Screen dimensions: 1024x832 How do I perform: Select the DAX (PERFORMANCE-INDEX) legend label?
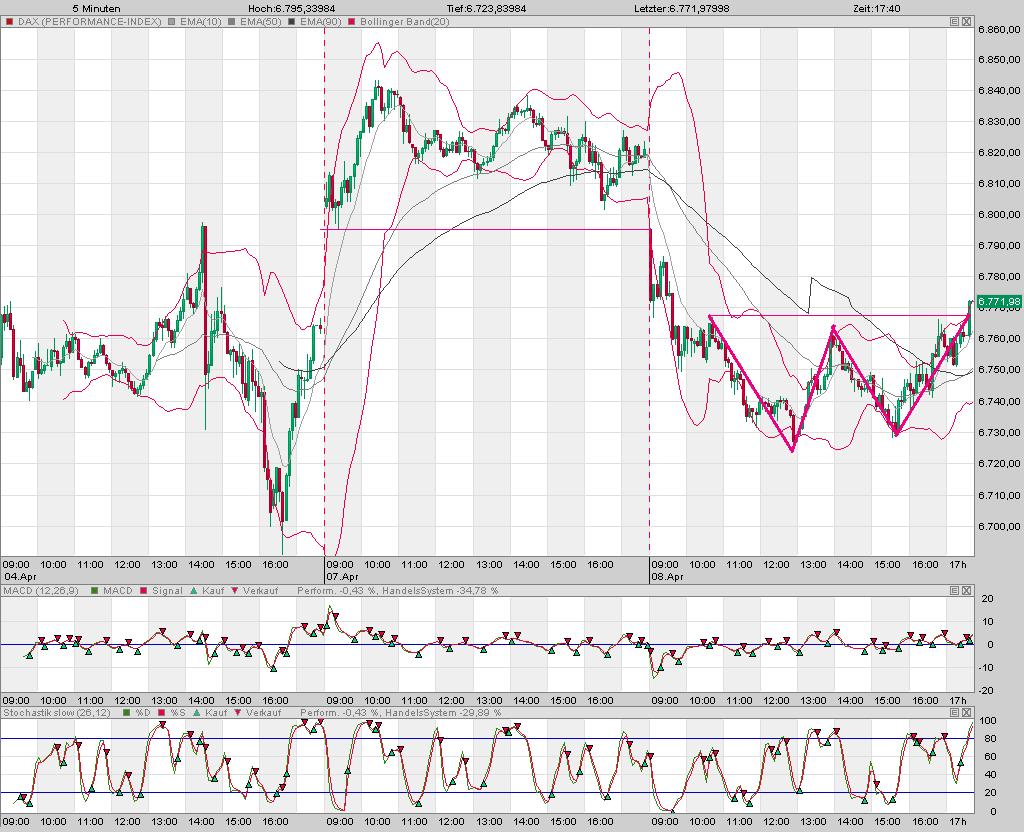89,22
